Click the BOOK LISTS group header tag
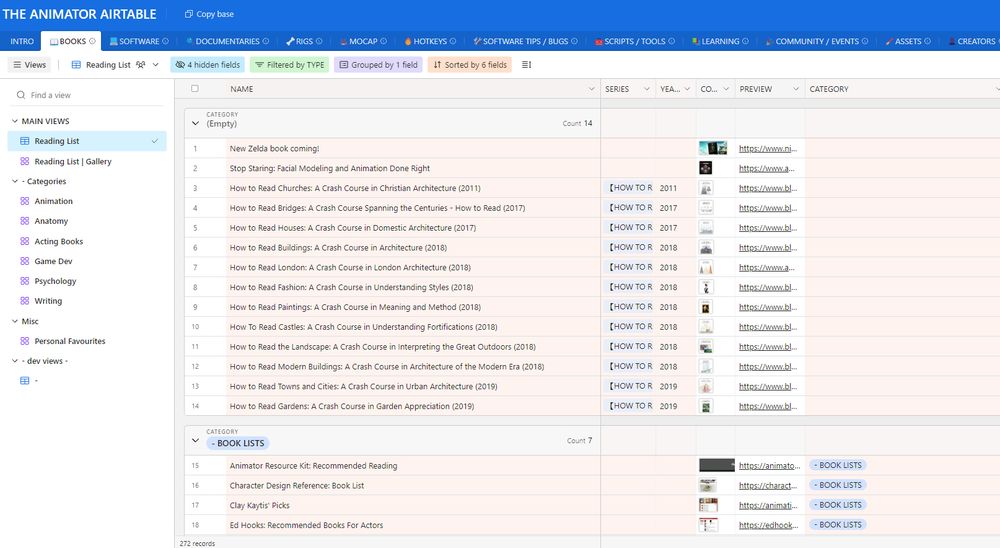Screen dimensions: 1000x548 tap(238, 443)
